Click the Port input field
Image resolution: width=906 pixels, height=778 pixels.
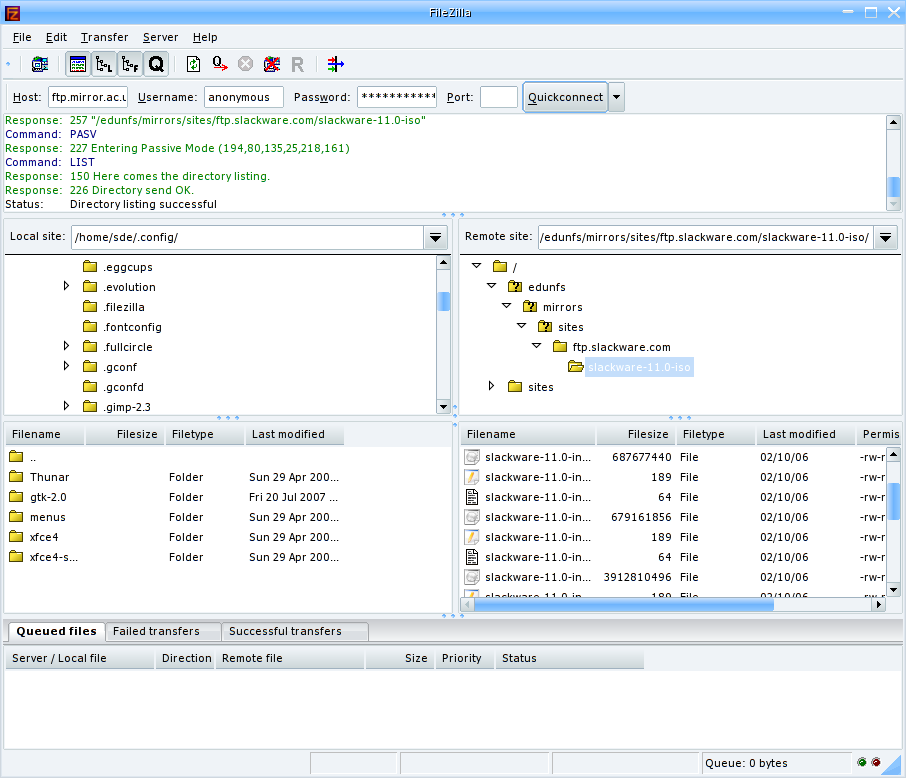tap(499, 97)
